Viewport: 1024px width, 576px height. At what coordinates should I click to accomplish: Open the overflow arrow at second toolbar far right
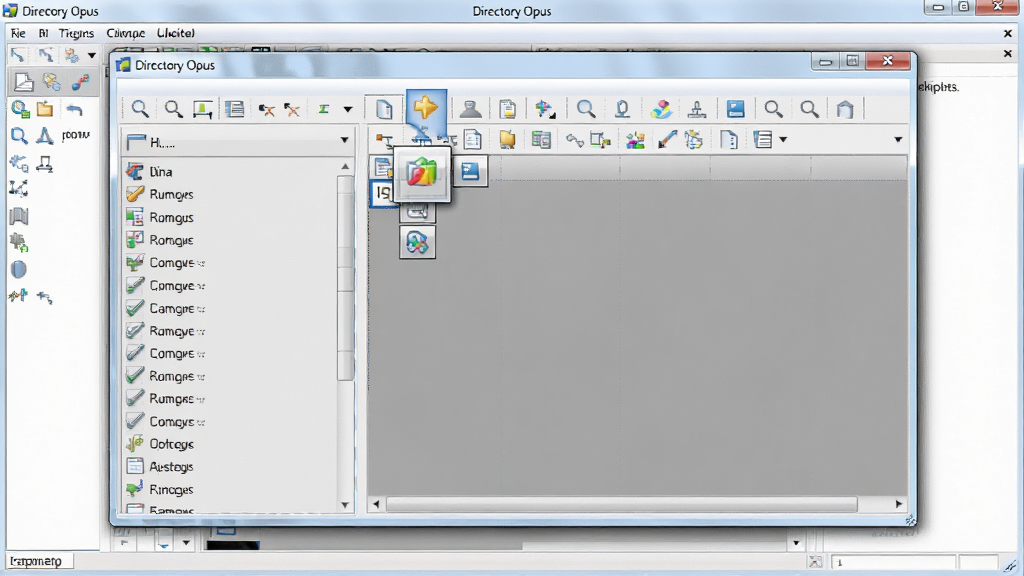click(898, 140)
